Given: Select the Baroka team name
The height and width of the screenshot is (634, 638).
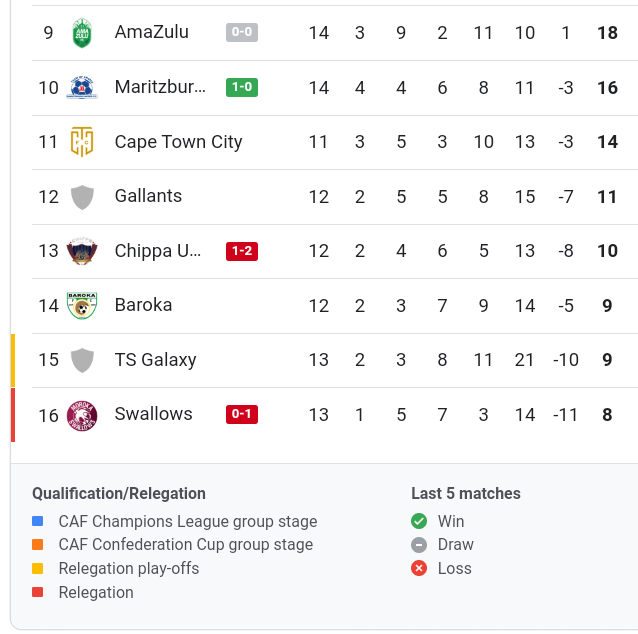Looking at the screenshot, I should [143, 305].
